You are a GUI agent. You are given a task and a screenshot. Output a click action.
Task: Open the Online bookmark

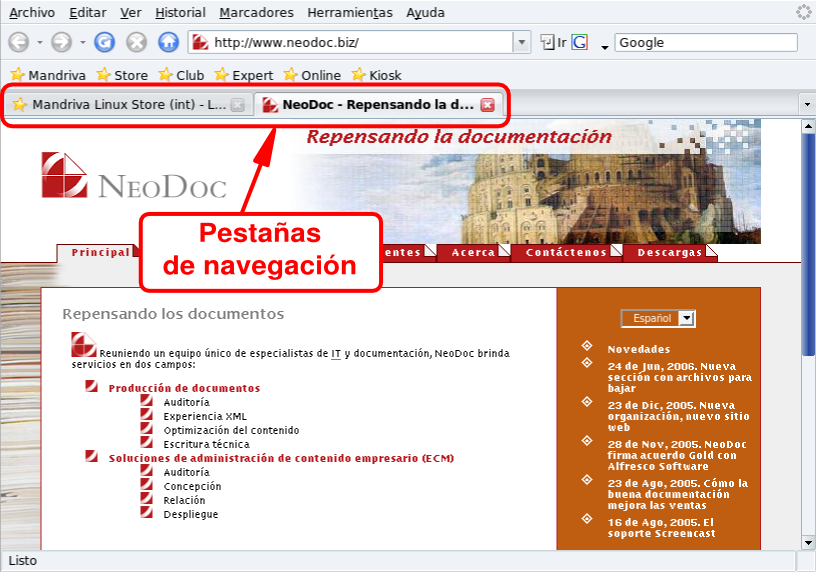point(312,75)
